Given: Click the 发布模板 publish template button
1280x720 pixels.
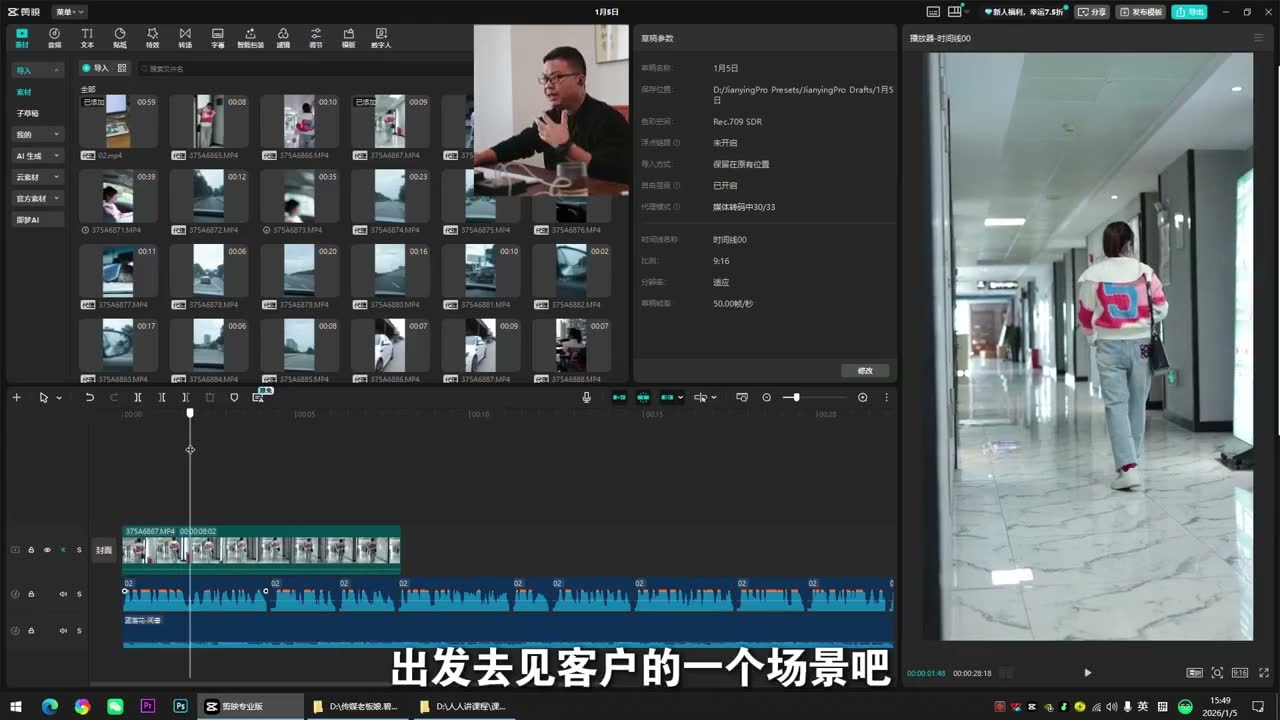Looking at the screenshot, I should point(1140,12).
